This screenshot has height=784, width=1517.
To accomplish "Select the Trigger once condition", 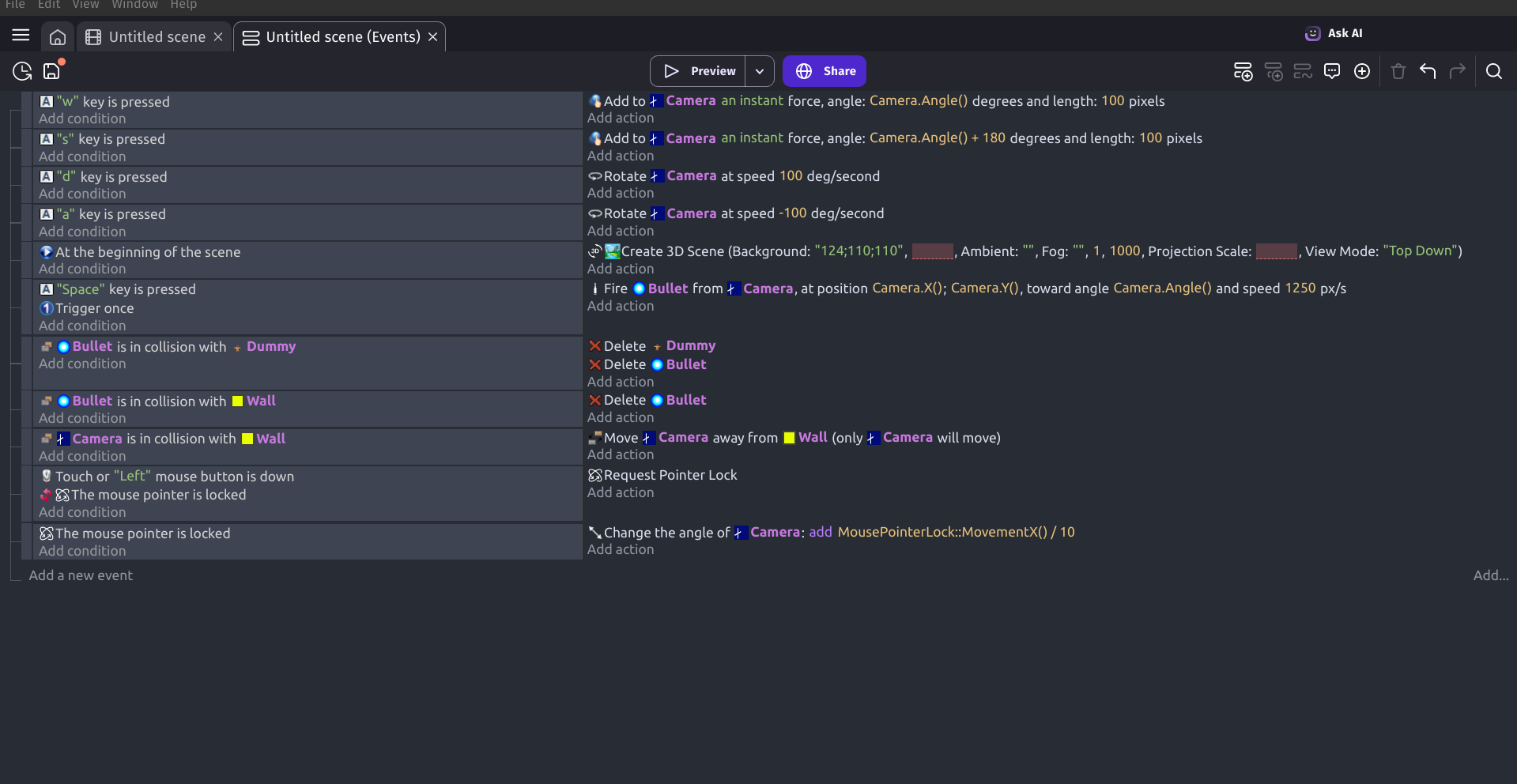I will click(x=95, y=308).
